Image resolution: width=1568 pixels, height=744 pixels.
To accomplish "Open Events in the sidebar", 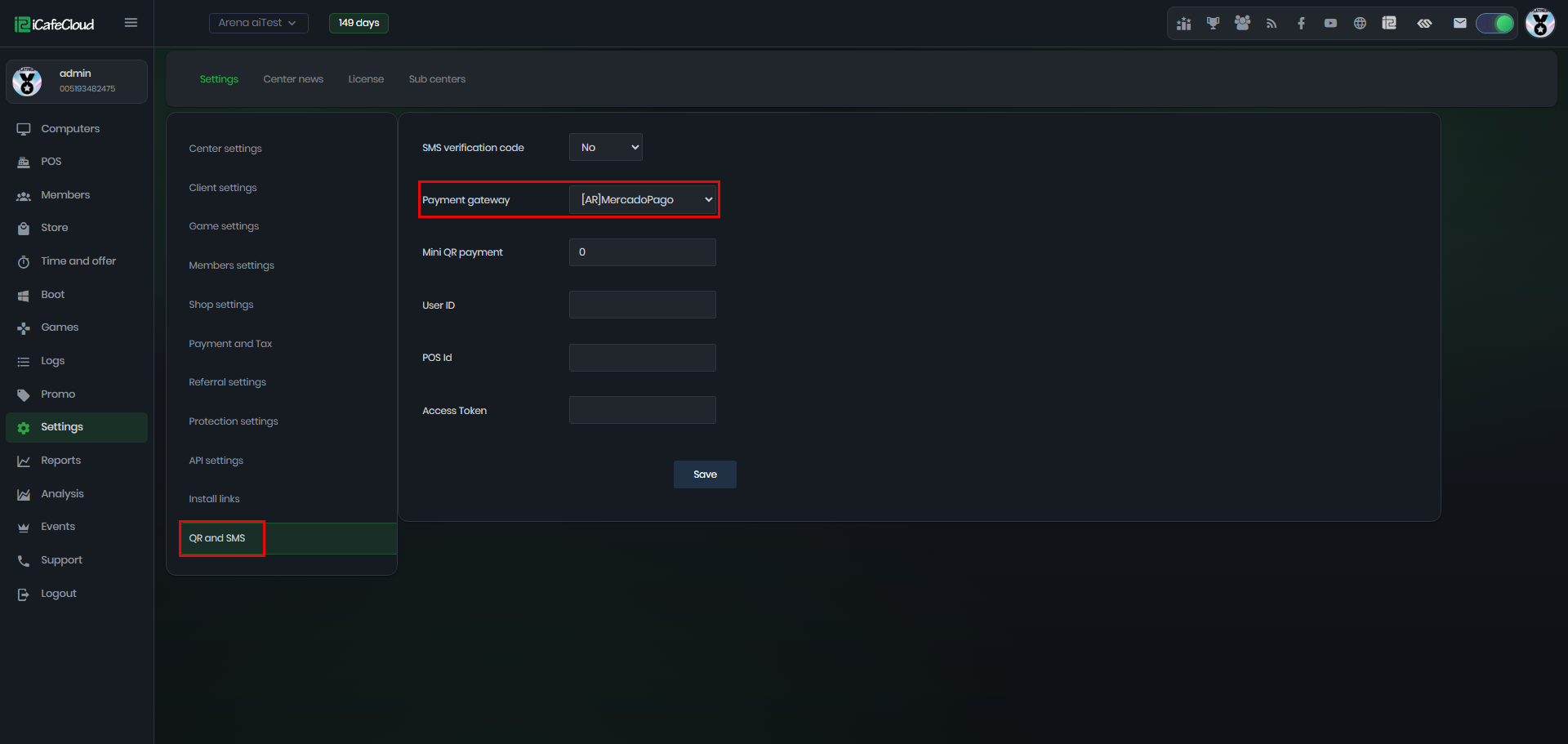I will point(77,527).
